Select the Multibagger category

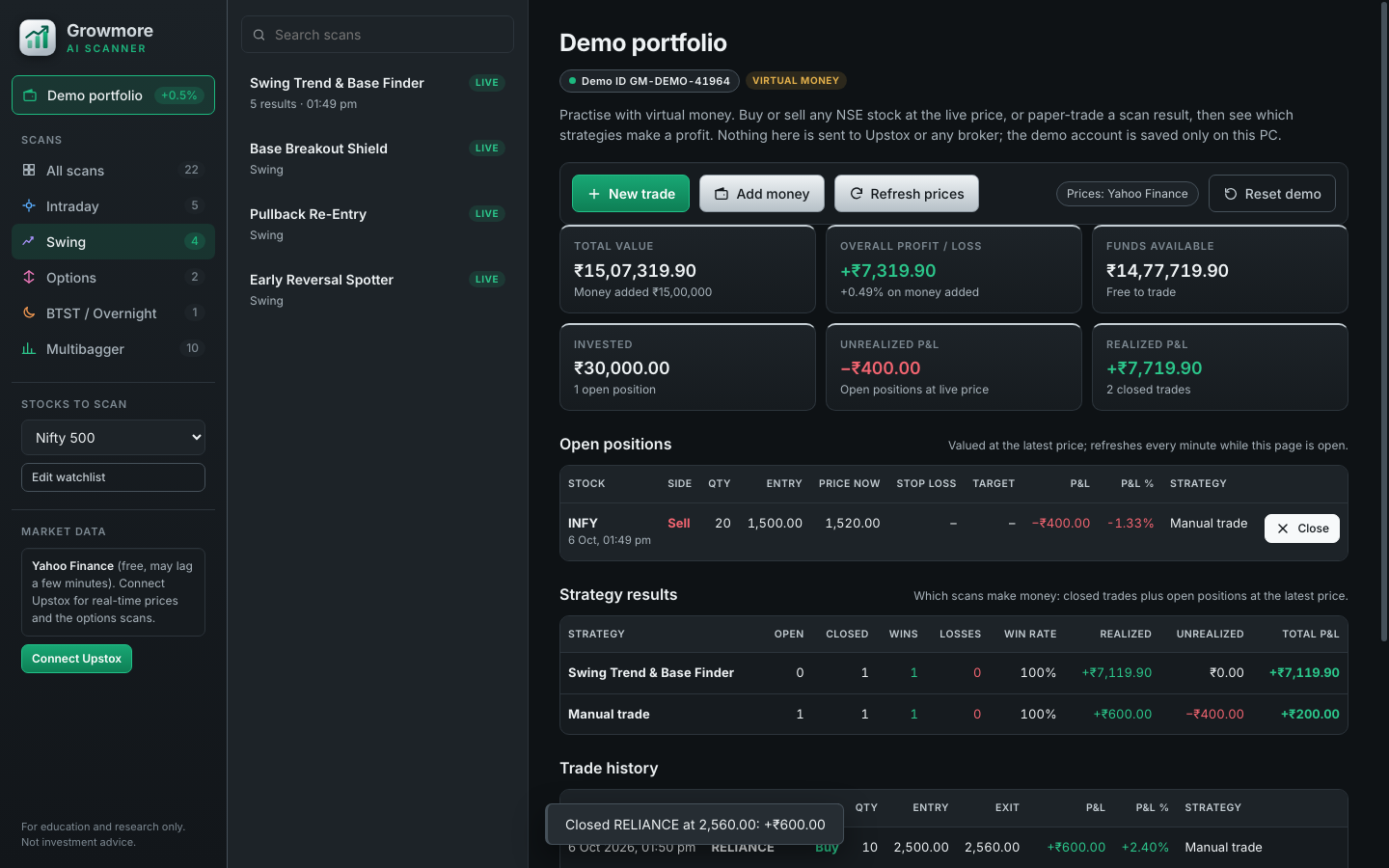(113, 348)
